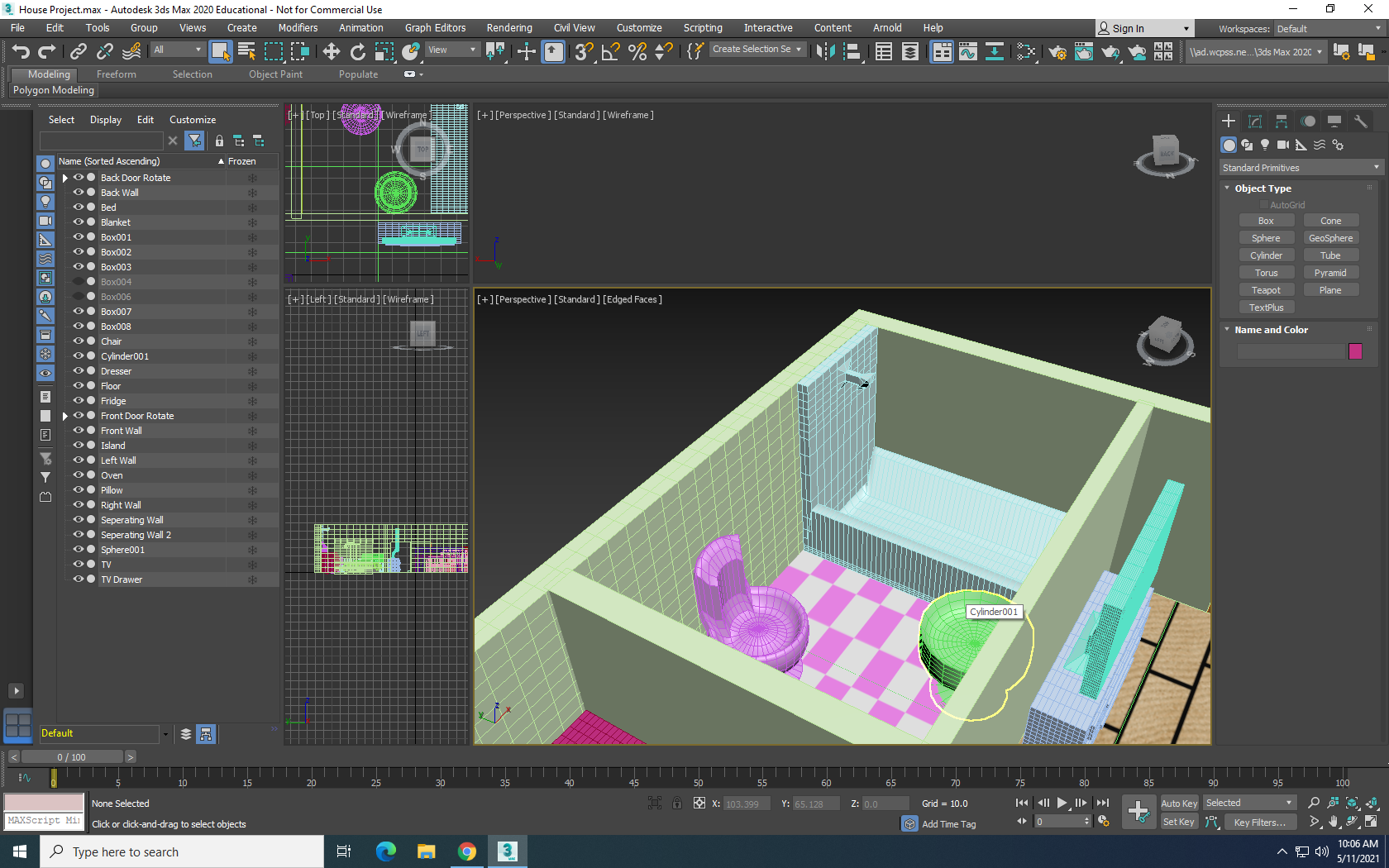The width and height of the screenshot is (1389, 868).
Task: Switch to the Object Paint ribbon tab
Action: click(275, 74)
